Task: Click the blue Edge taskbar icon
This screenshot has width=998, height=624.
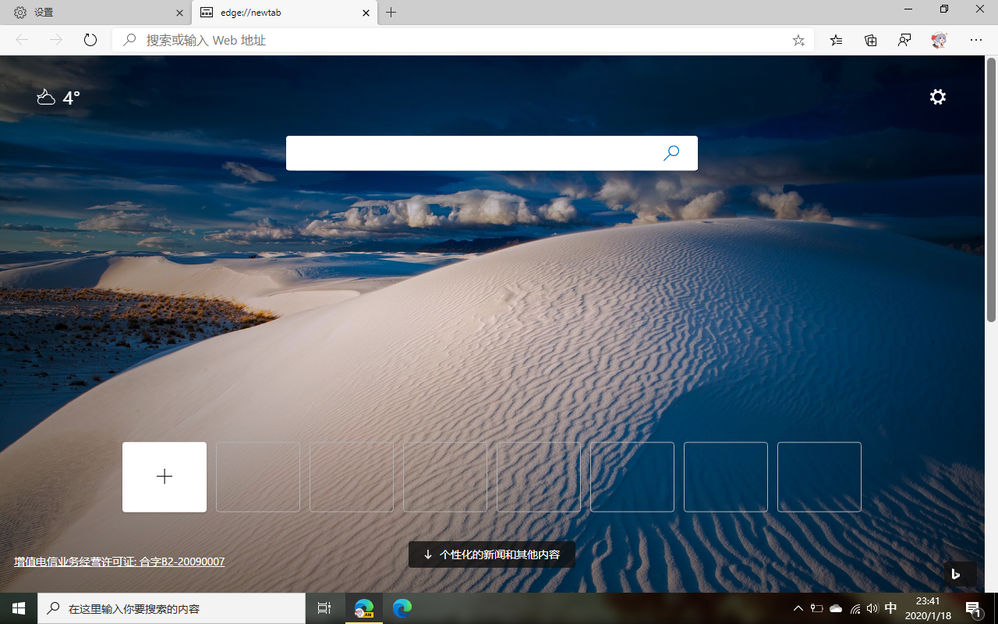Action: point(402,609)
